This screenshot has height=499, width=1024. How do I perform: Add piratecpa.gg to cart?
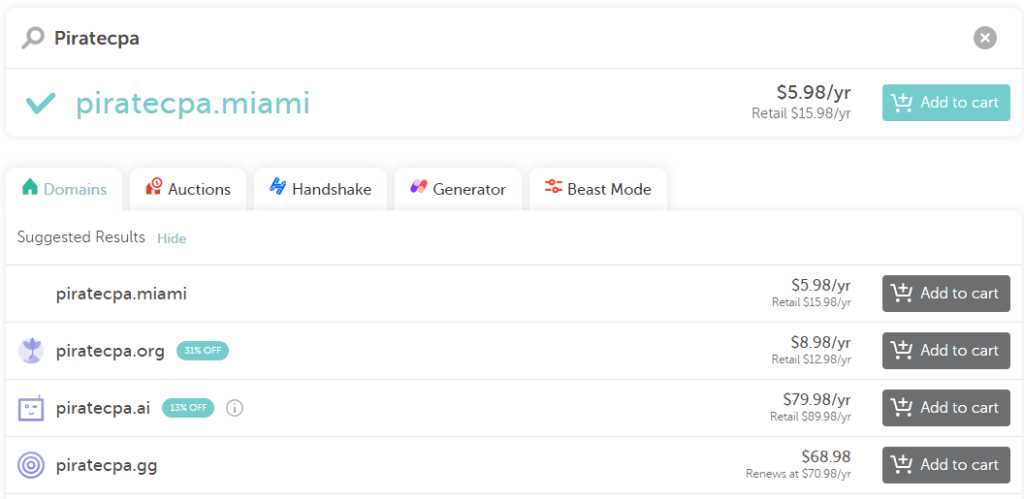(946, 465)
